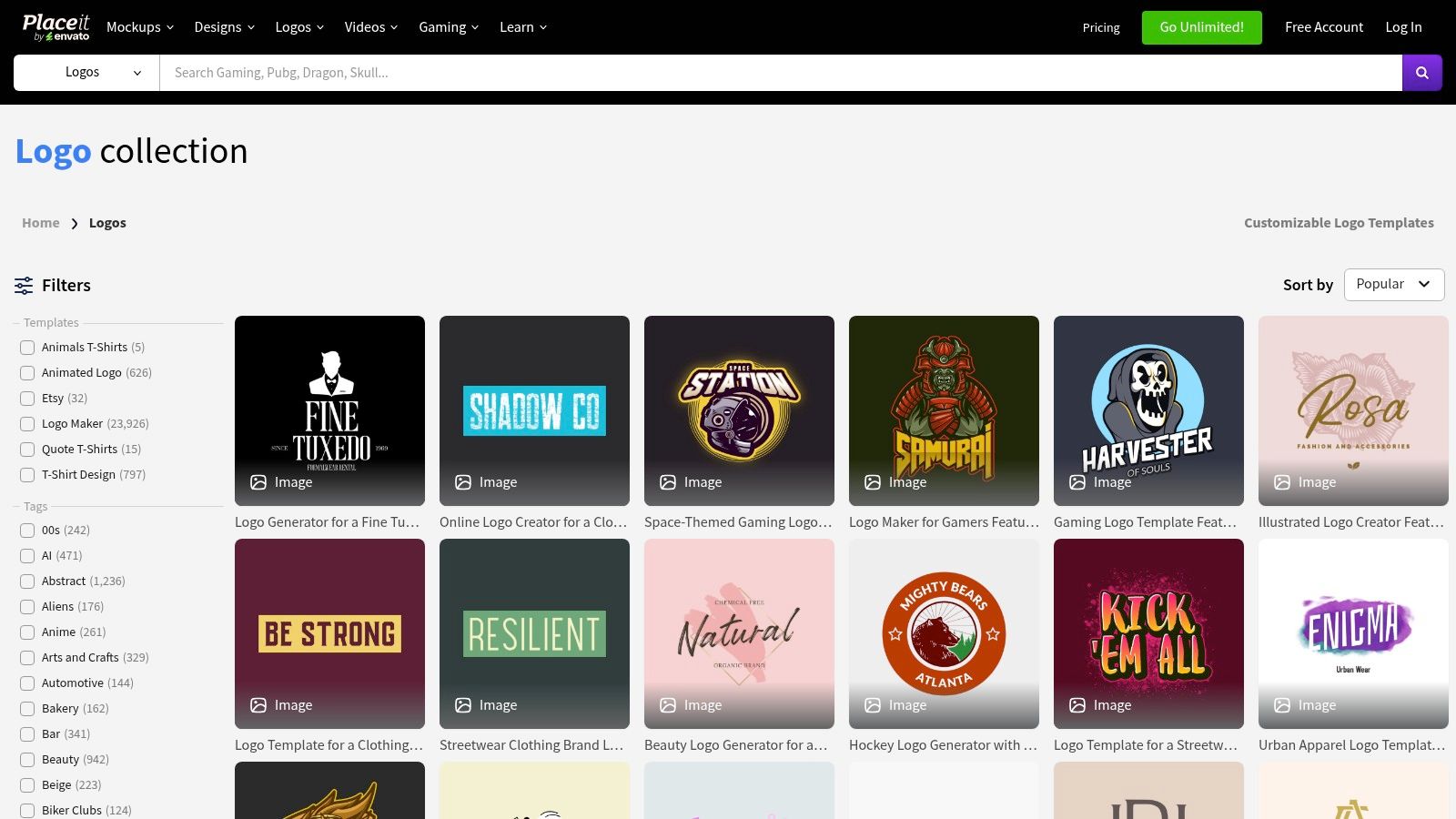Open the Logos search category dropdown
1456x819 pixels.
click(x=86, y=73)
